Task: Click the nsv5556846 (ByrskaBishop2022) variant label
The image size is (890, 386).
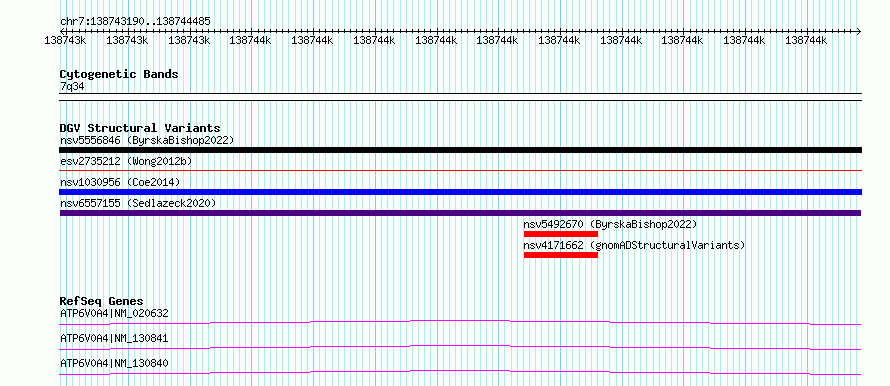Action: pyautogui.click(x=147, y=140)
